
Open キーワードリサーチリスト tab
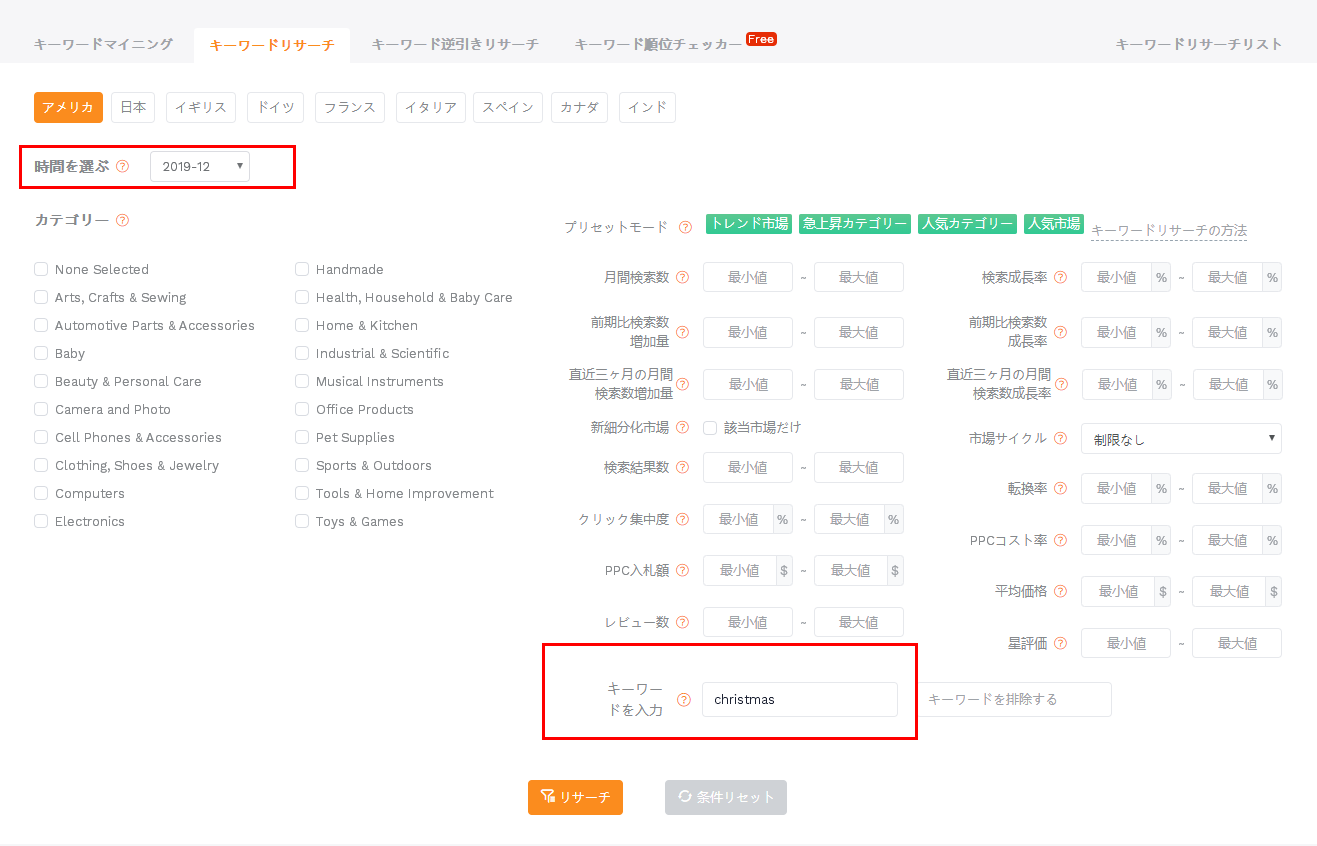[1199, 44]
